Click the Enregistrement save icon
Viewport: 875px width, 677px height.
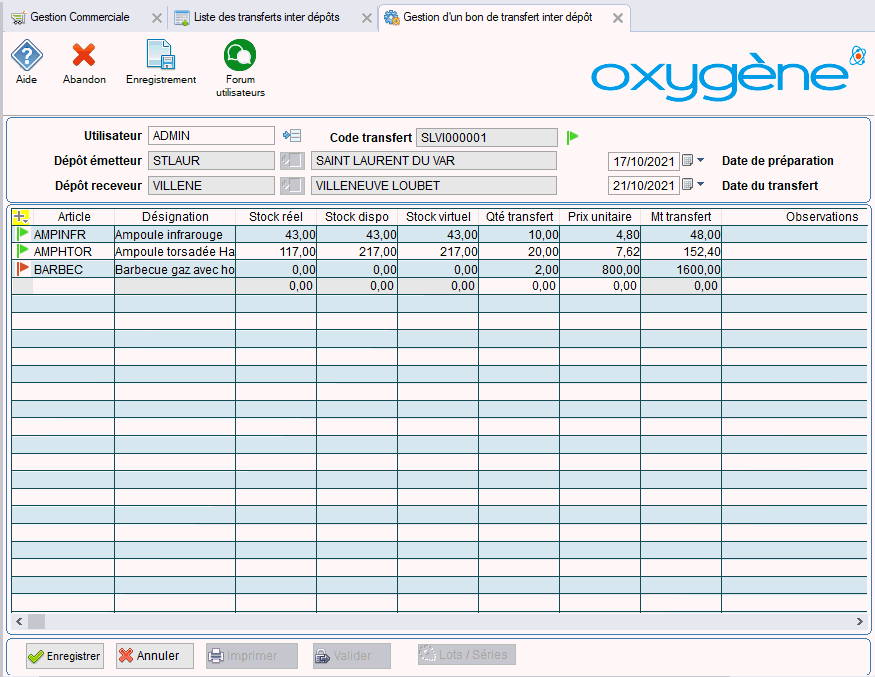tap(160, 56)
